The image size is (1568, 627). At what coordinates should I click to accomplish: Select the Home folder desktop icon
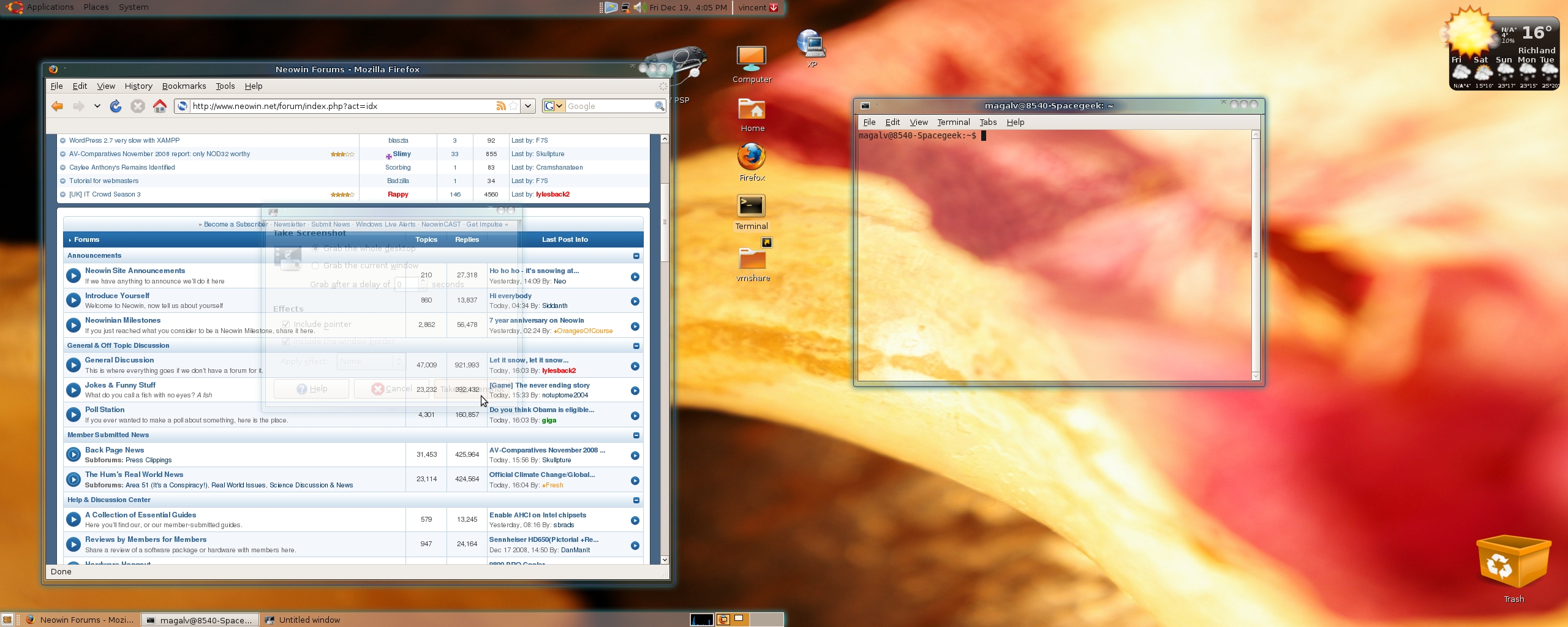click(x=752, y=115)
